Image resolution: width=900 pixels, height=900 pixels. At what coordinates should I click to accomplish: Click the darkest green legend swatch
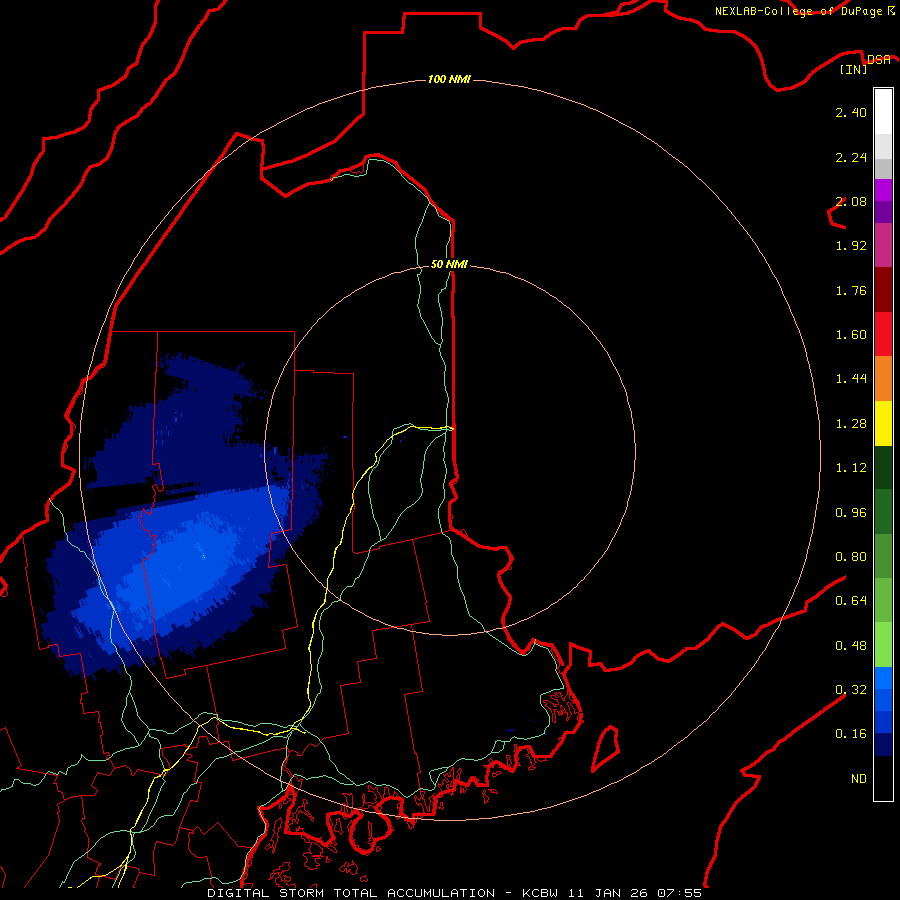pyautogui.click(x=883, y=468)
